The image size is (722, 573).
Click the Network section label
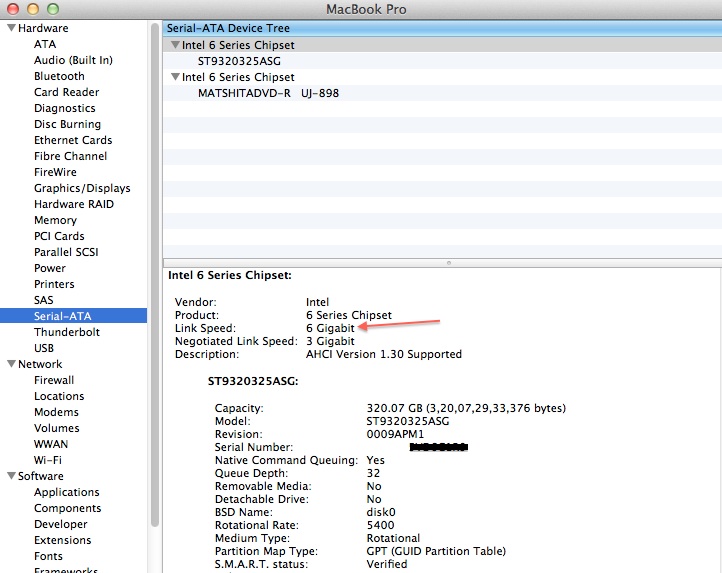[x=40, y=364]
